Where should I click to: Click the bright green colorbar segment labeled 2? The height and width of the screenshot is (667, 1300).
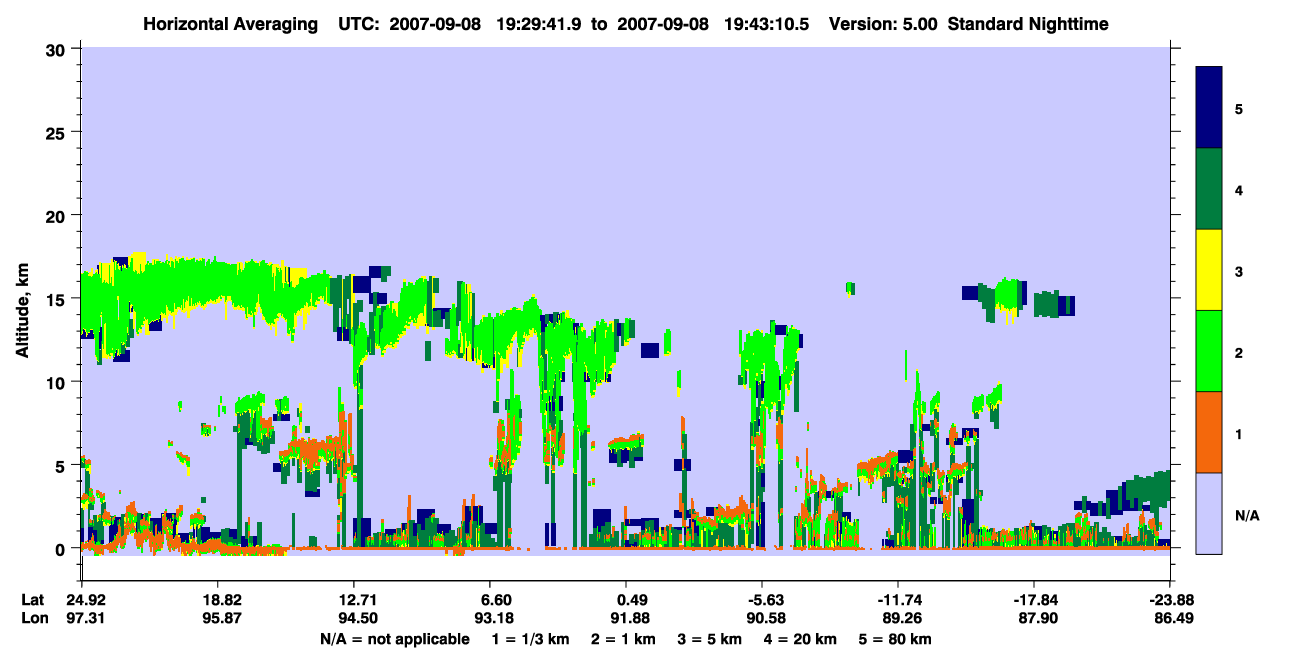pyautogui.click(x=1209, y=351)
